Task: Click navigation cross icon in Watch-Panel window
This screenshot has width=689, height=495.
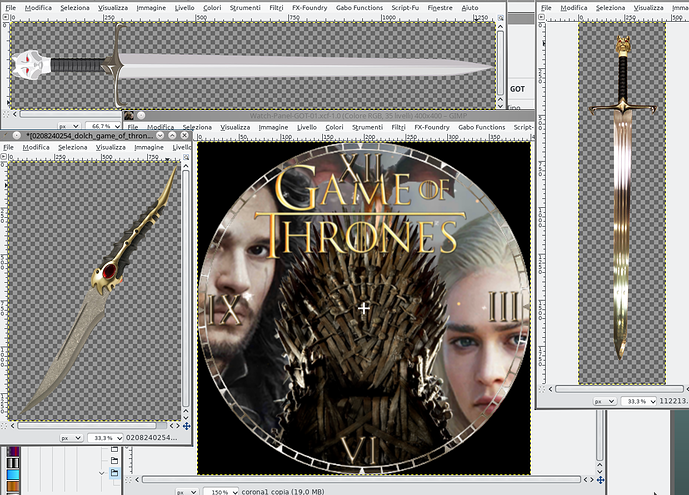Action: [600, 480]
